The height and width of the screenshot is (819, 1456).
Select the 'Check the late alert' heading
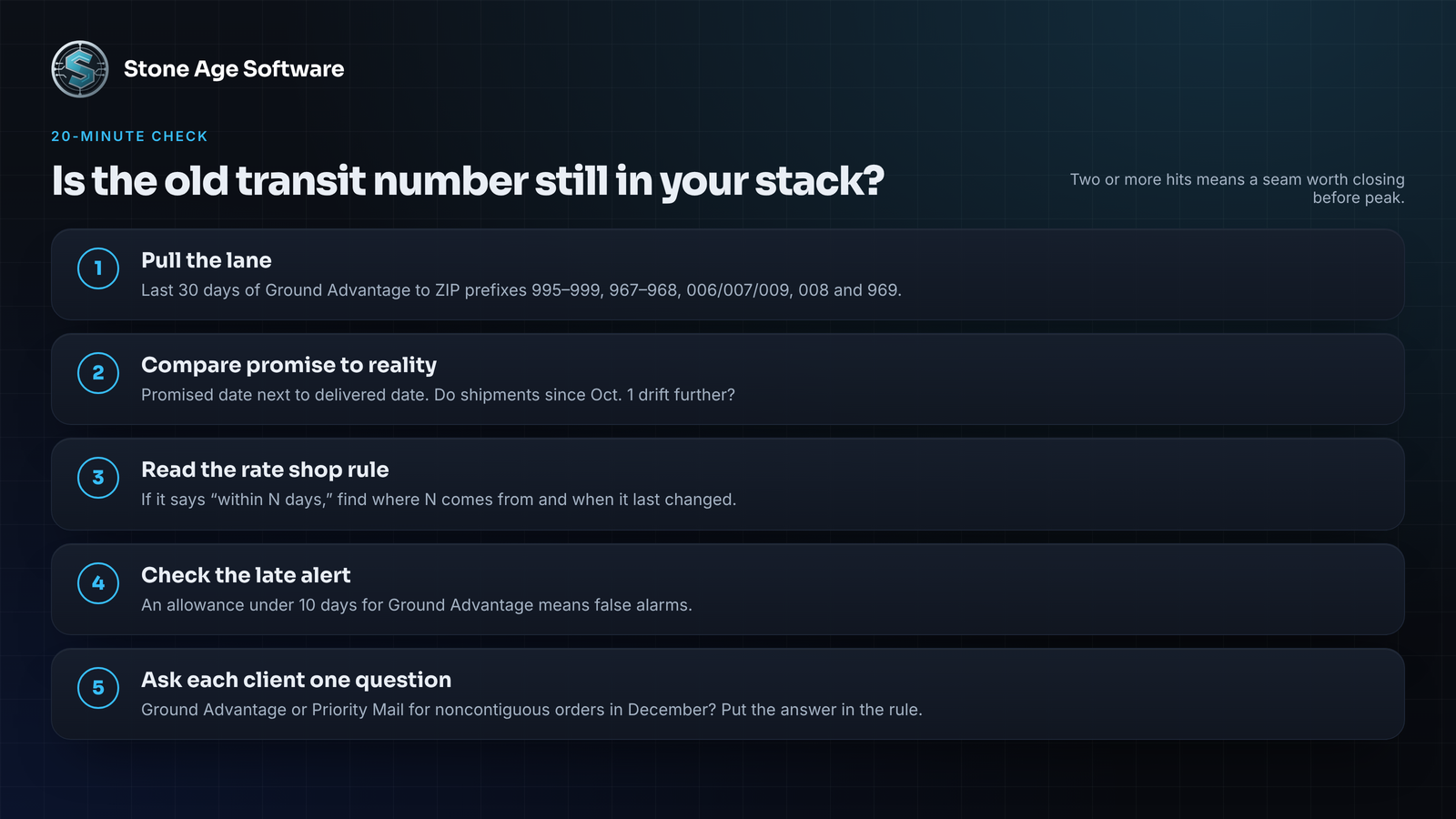[x=246, y=575]
